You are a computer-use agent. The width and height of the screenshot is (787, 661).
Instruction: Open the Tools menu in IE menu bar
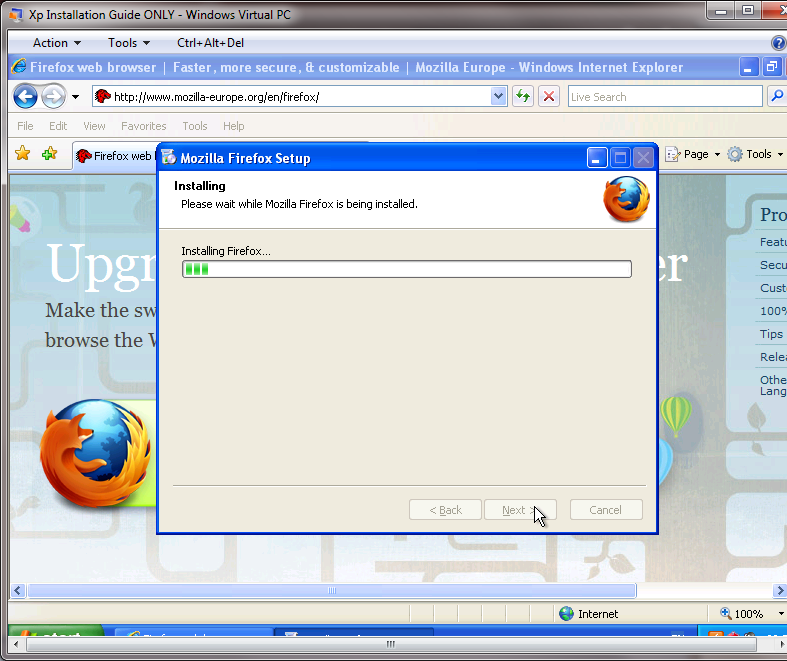tap(195, 126)
